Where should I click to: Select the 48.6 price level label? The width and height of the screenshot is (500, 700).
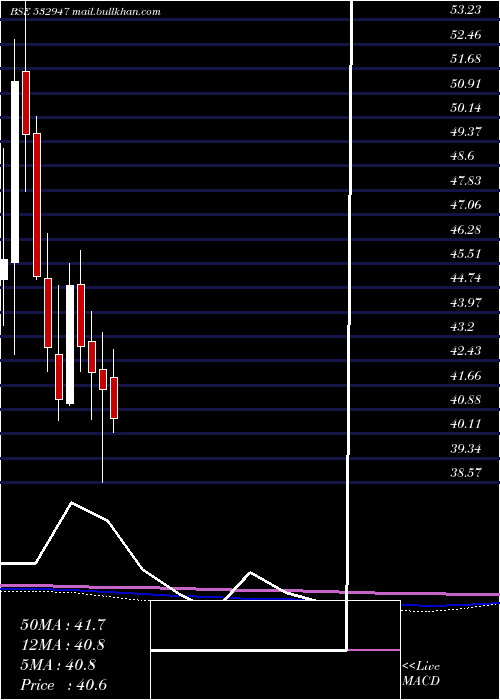point(462,156)
